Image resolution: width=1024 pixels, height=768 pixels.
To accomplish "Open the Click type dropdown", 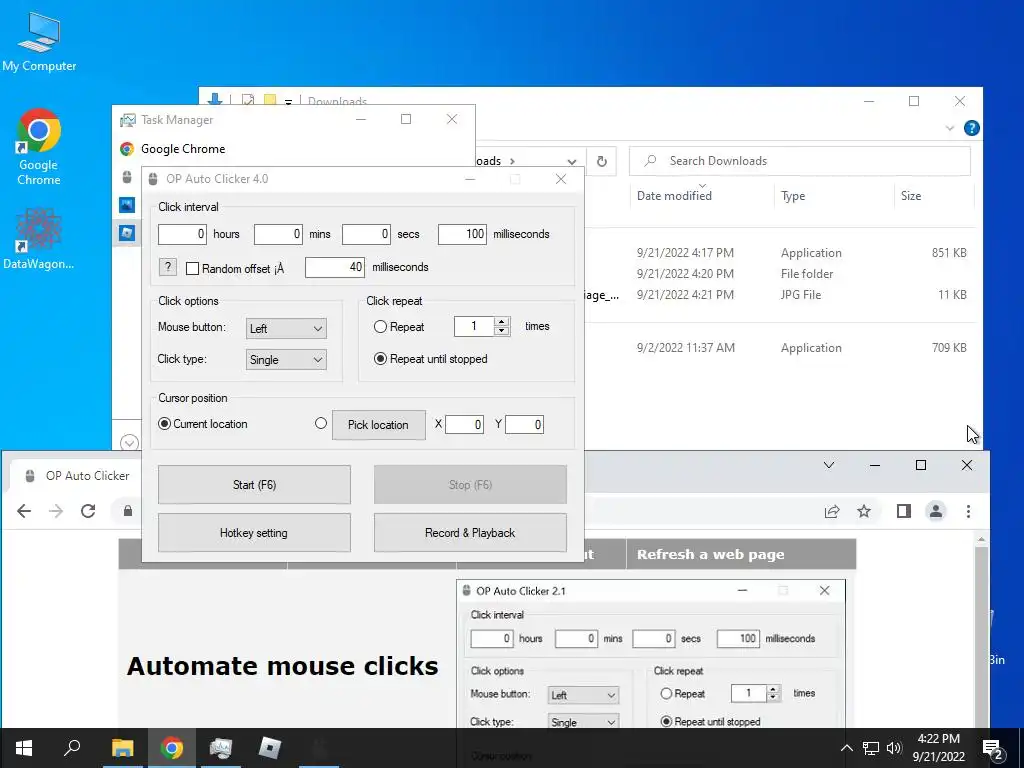I will click(x=286, y=359).
